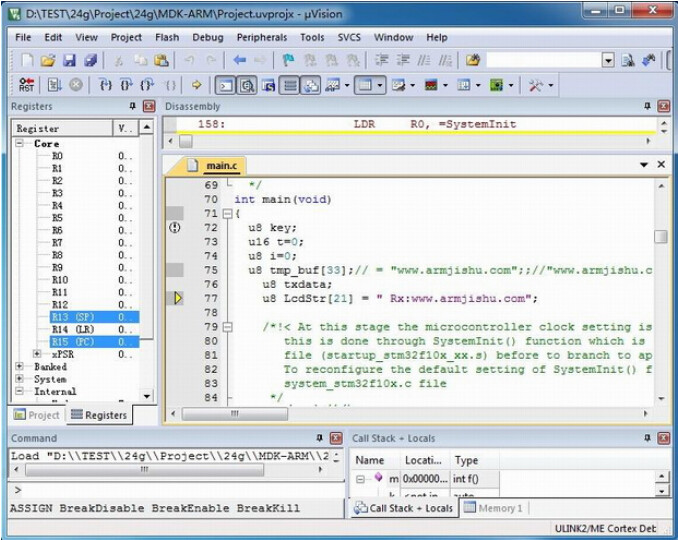Click the Open file toolbar icon
Viewport: 678px width, 540px height.
[48, 61]
